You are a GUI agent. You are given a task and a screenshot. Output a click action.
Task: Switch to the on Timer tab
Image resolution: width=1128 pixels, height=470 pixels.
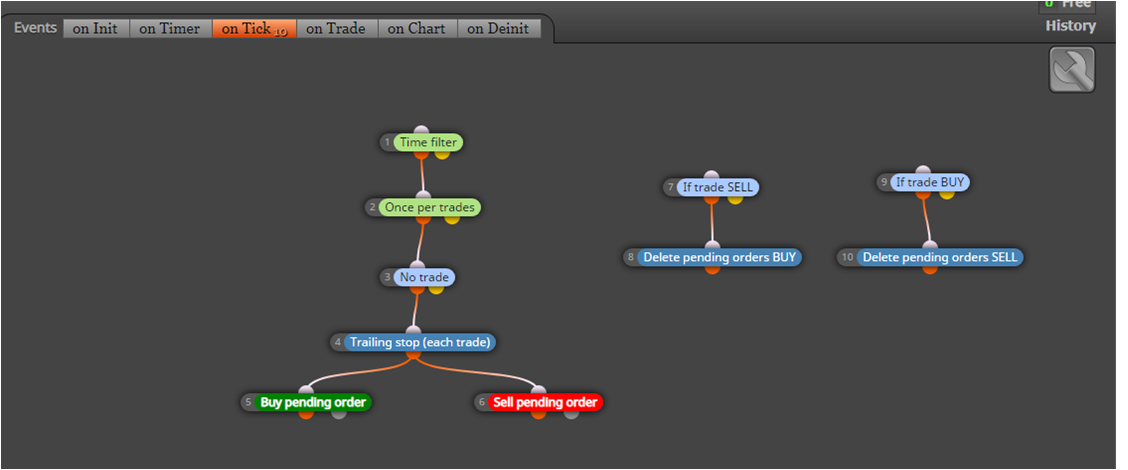[170, 29]
